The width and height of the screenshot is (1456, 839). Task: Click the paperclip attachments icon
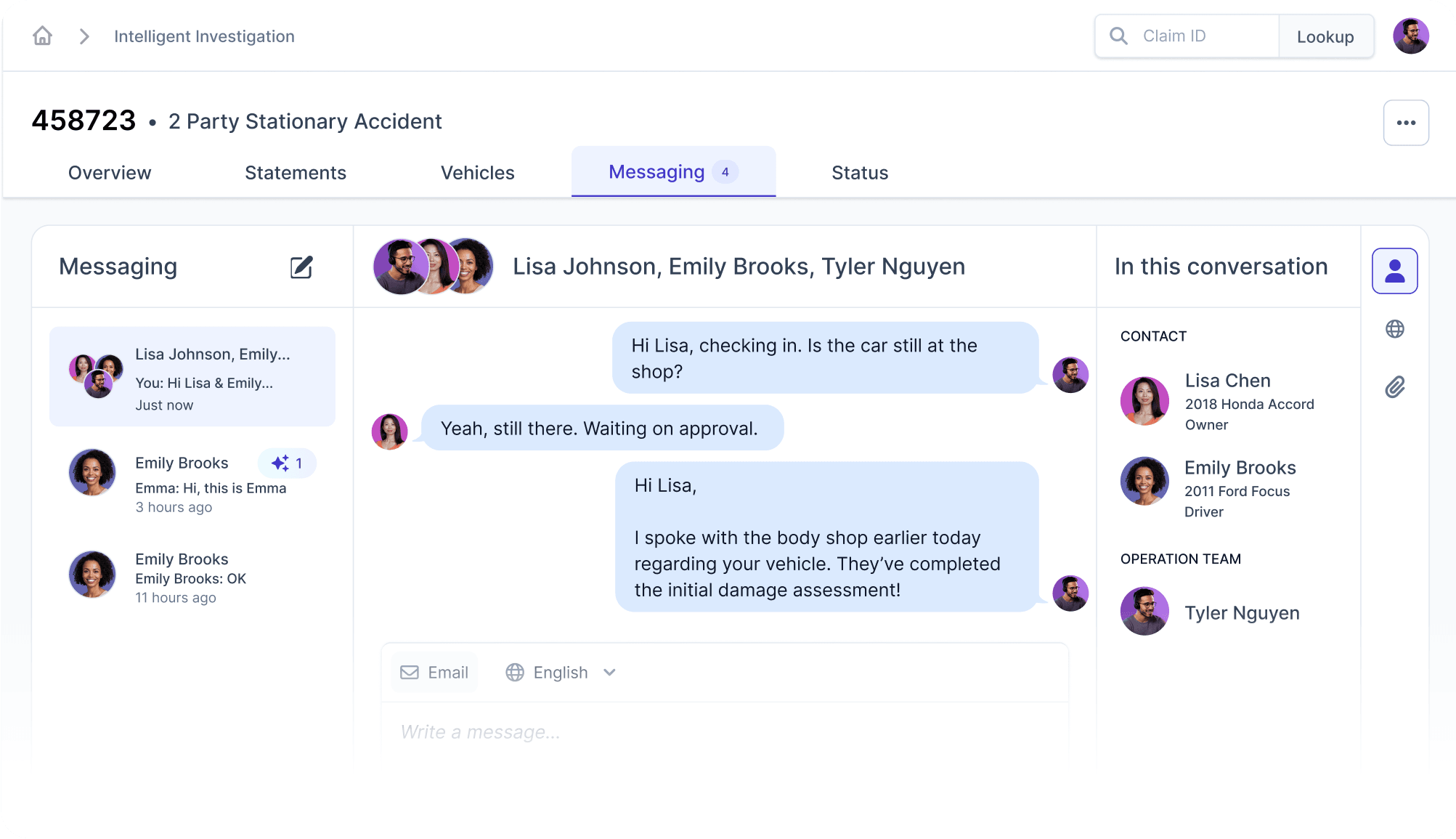(1394, 386)
